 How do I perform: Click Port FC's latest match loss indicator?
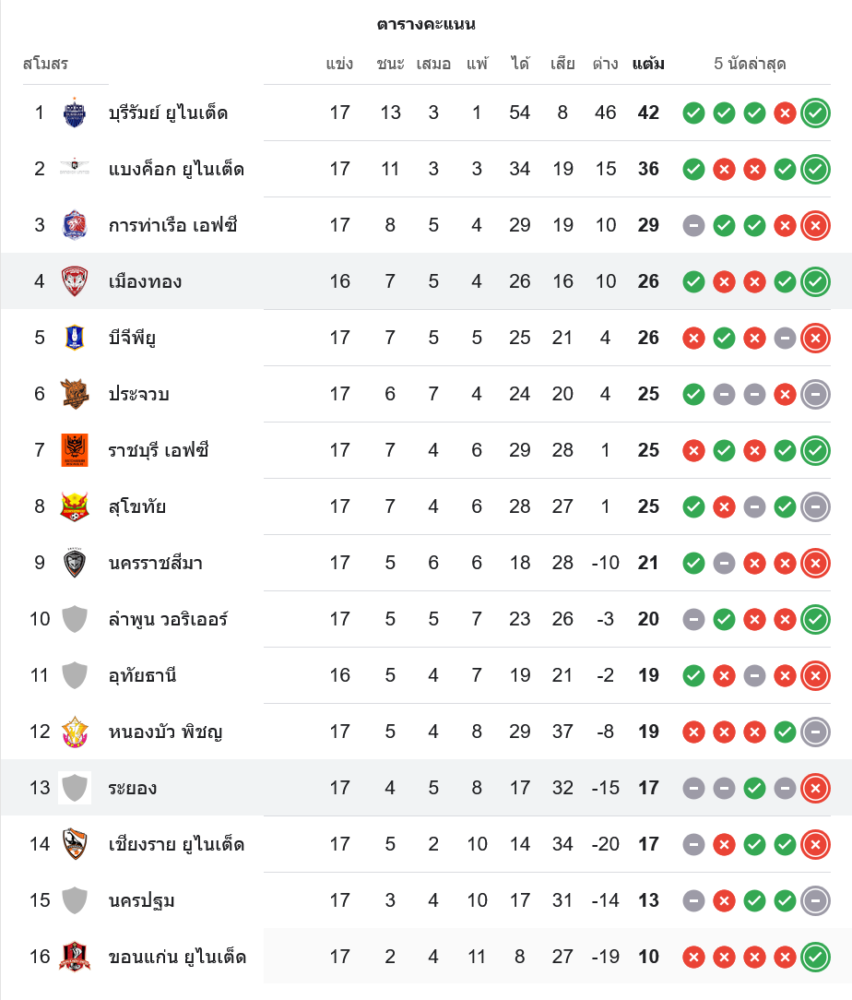pos(816,225)
